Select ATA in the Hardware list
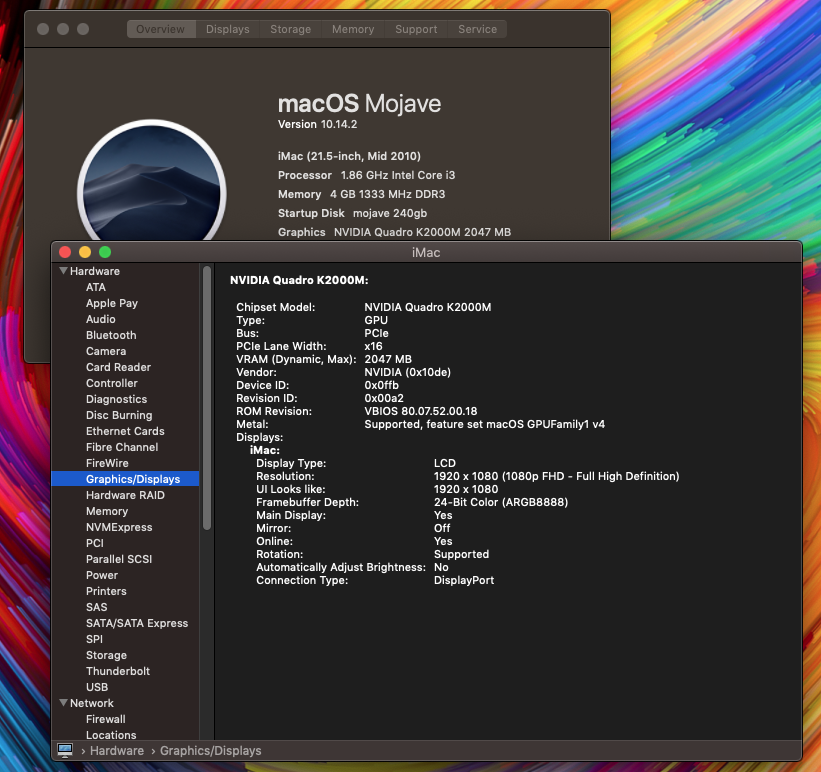The image size is (821, 772). (x=96, y=287)
